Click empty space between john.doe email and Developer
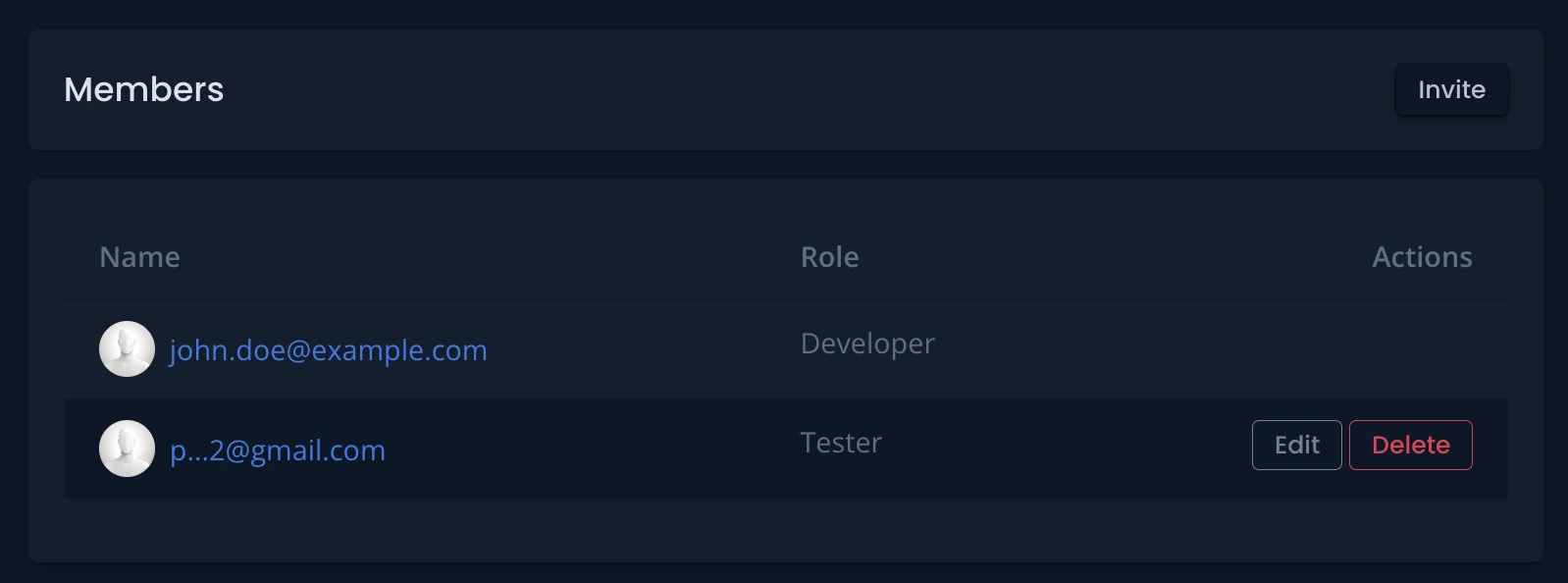 coord(638,349)
